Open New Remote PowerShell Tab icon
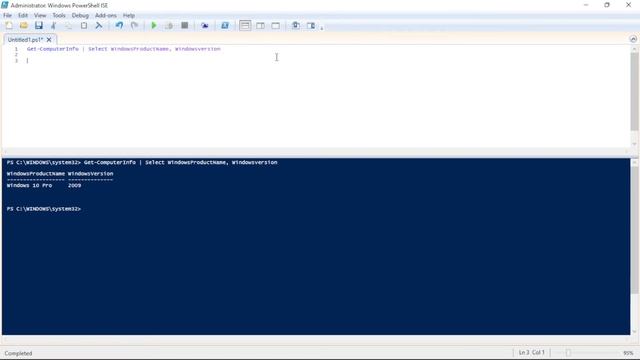 [204, 25]
